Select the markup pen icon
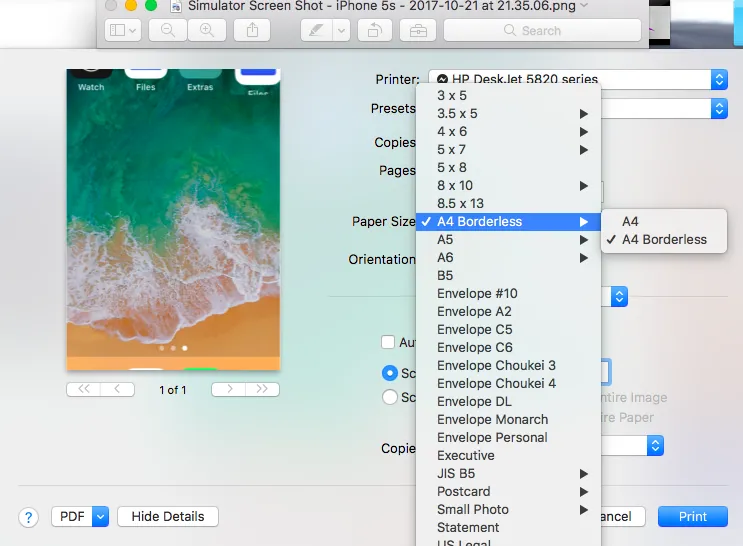This screenshot has width=743, height=546. click(316, 31)
